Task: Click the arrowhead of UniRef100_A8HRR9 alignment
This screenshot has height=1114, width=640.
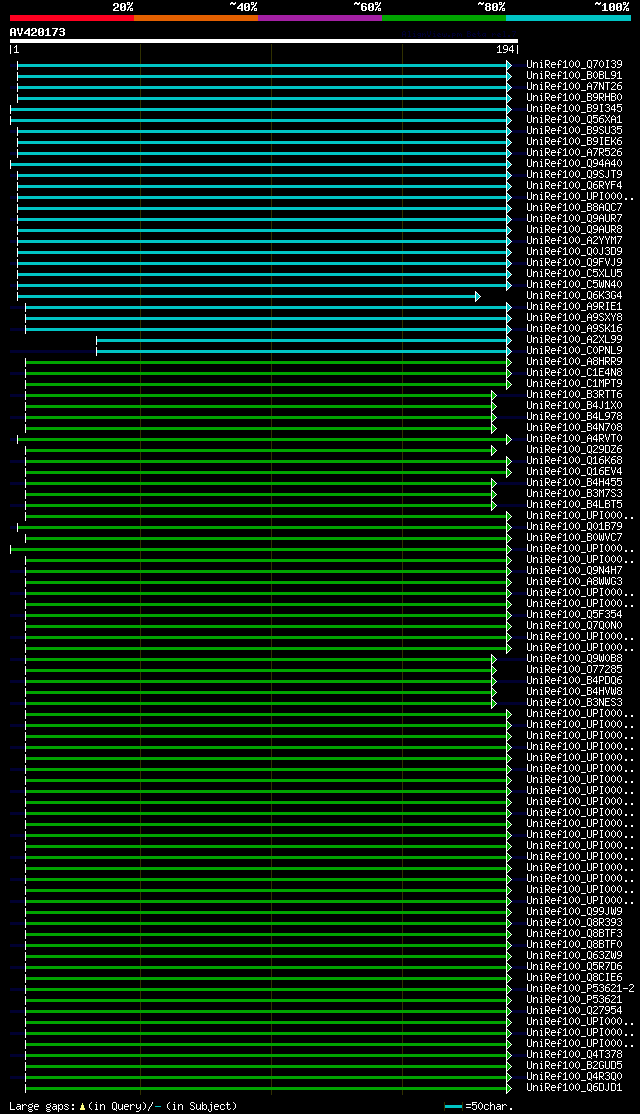Action: click(509, 362)
